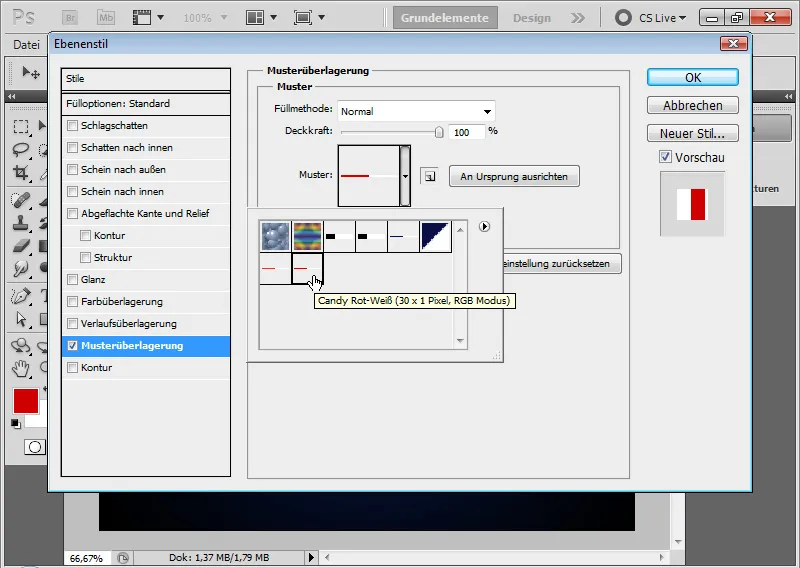Collapse the toolbox with the double-arrow icon

pyautogui.click(x=11, y=96)
